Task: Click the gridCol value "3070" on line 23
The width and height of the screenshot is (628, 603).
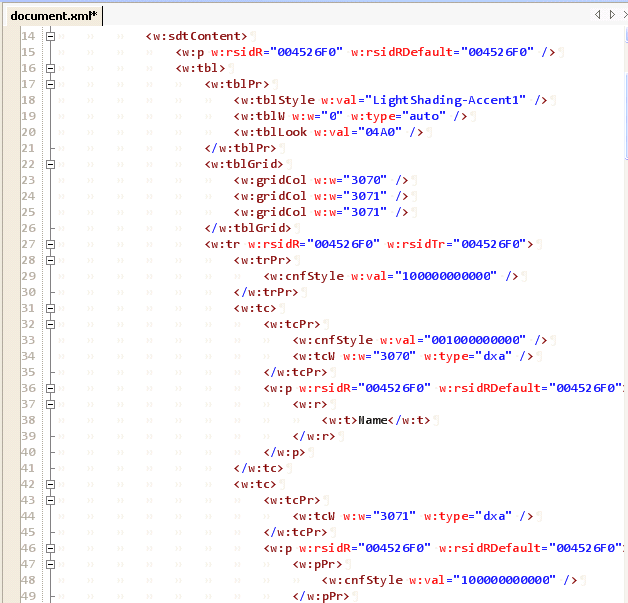Action: (365, 180)
